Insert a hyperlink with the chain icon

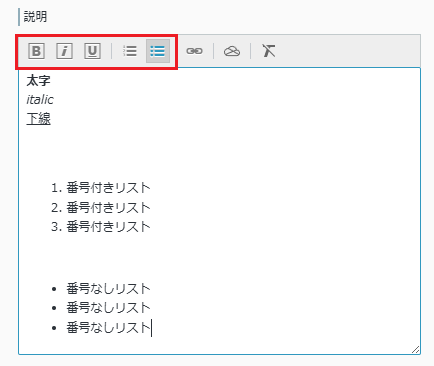coord(194,51)
